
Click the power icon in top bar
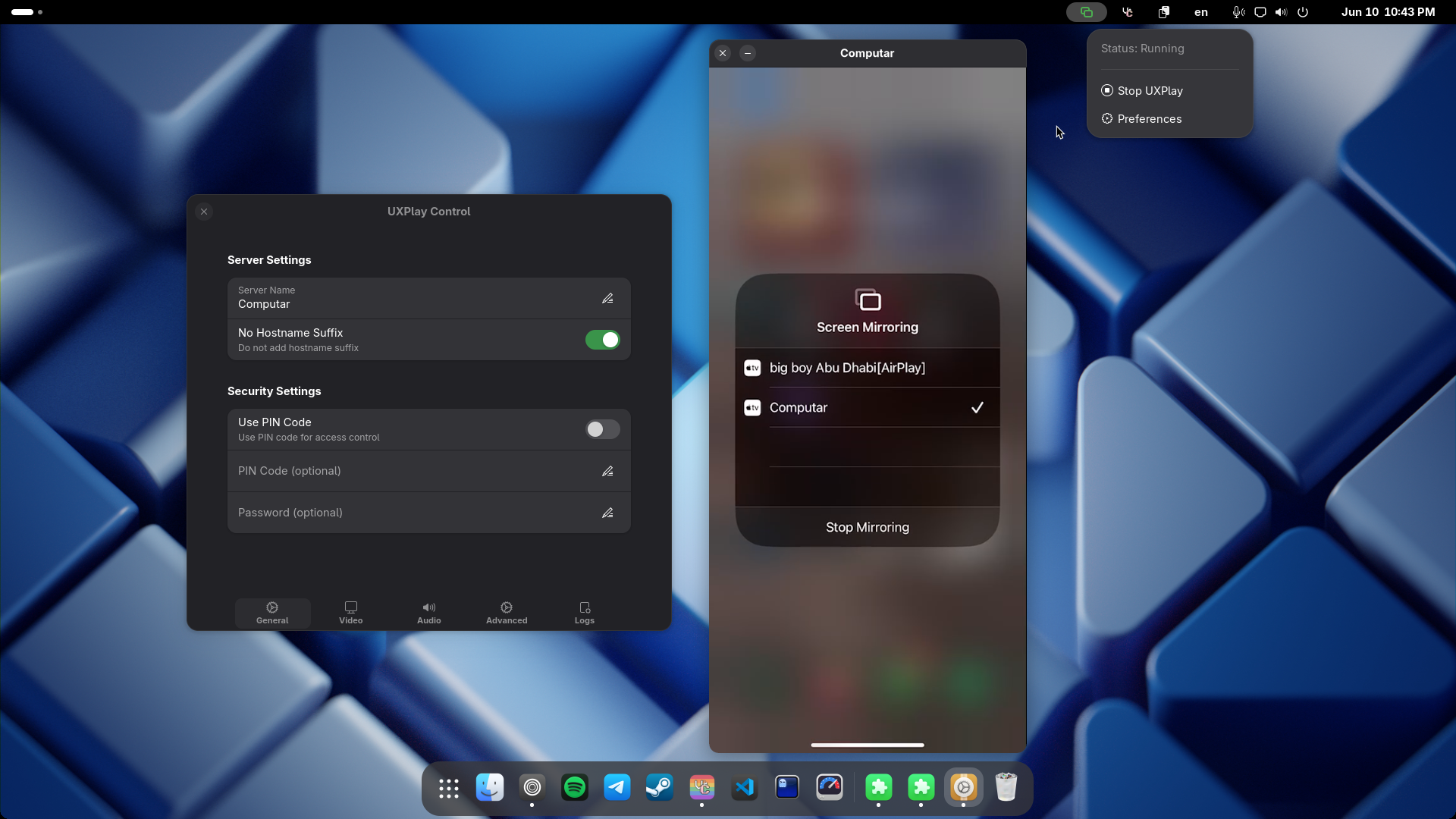[1303, 12]
